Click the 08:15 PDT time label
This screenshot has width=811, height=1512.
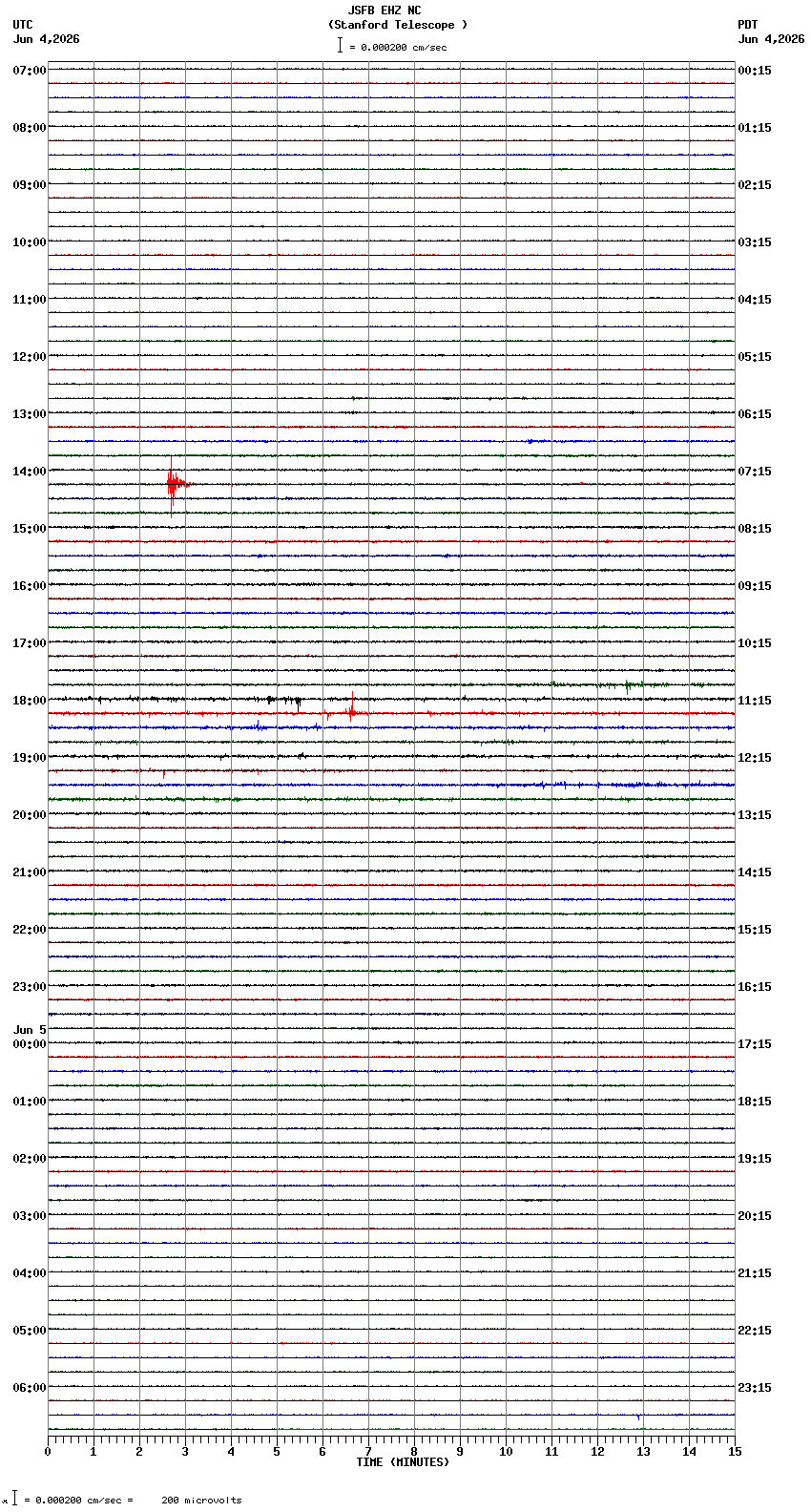pyautogui.click(x=755, y=529)
